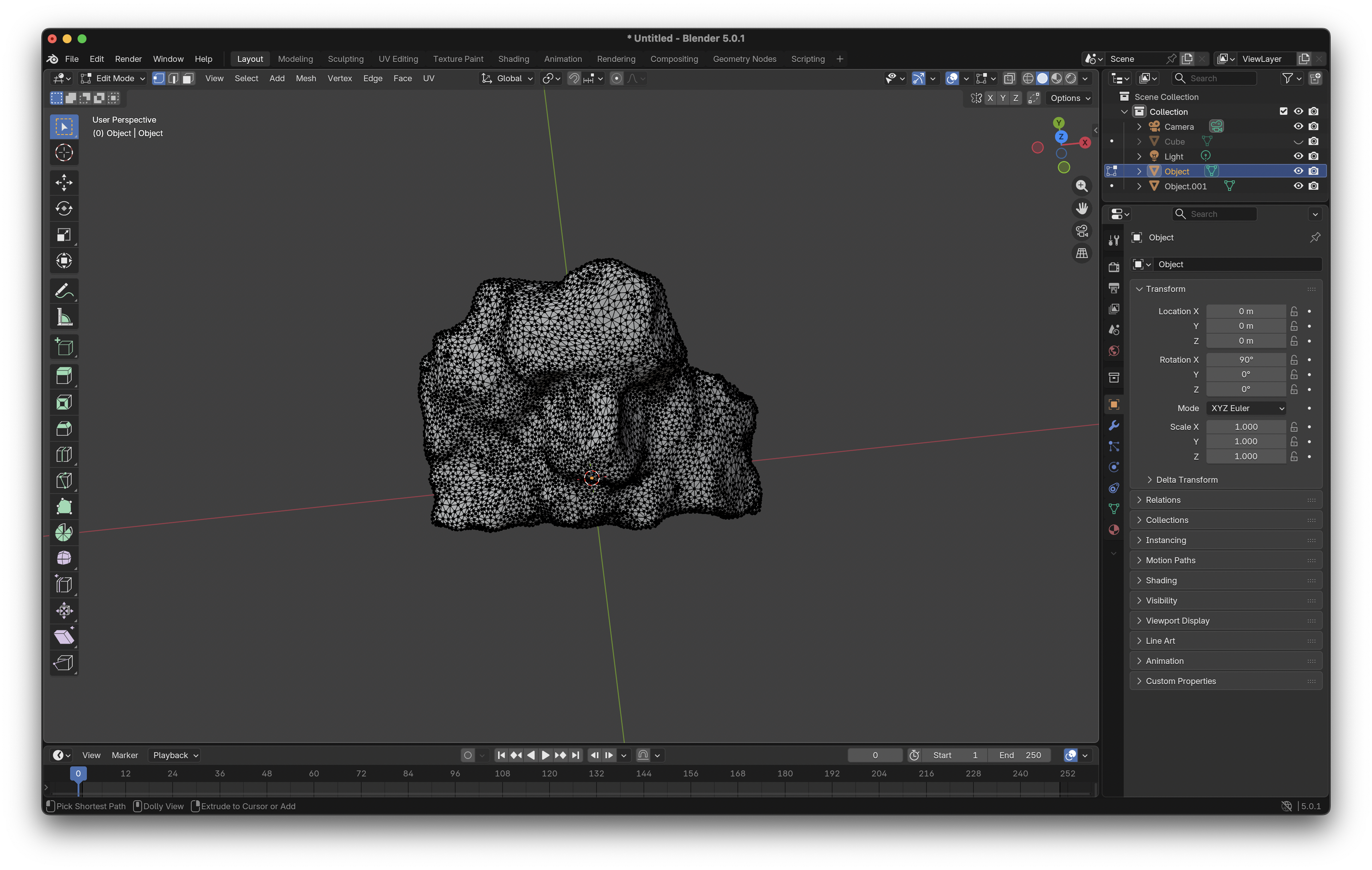Select the Move tool in toolbar

pyautogui.click(x=64, y=183)
